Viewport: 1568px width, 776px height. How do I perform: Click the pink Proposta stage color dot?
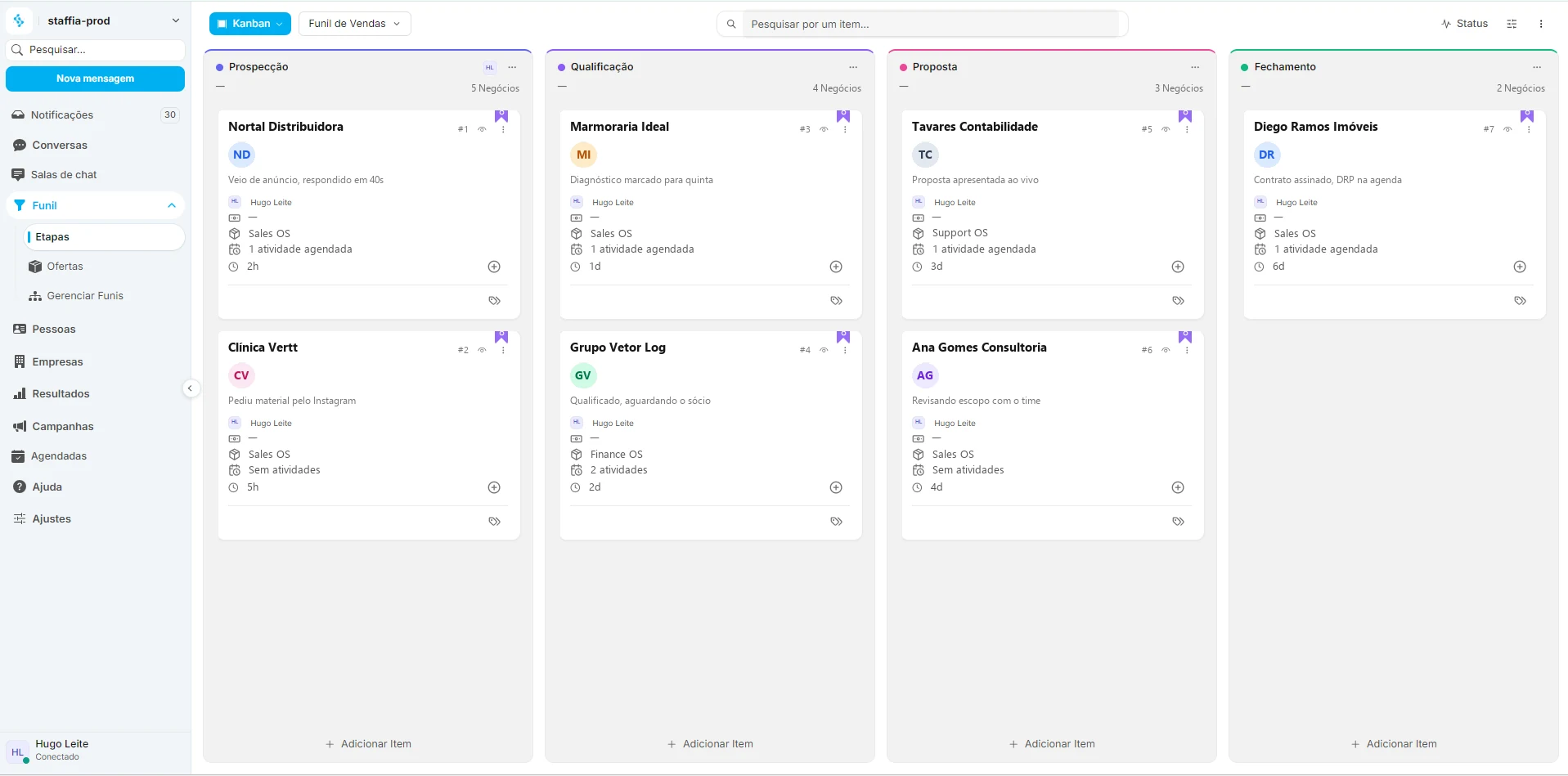(x=903, y=67)
